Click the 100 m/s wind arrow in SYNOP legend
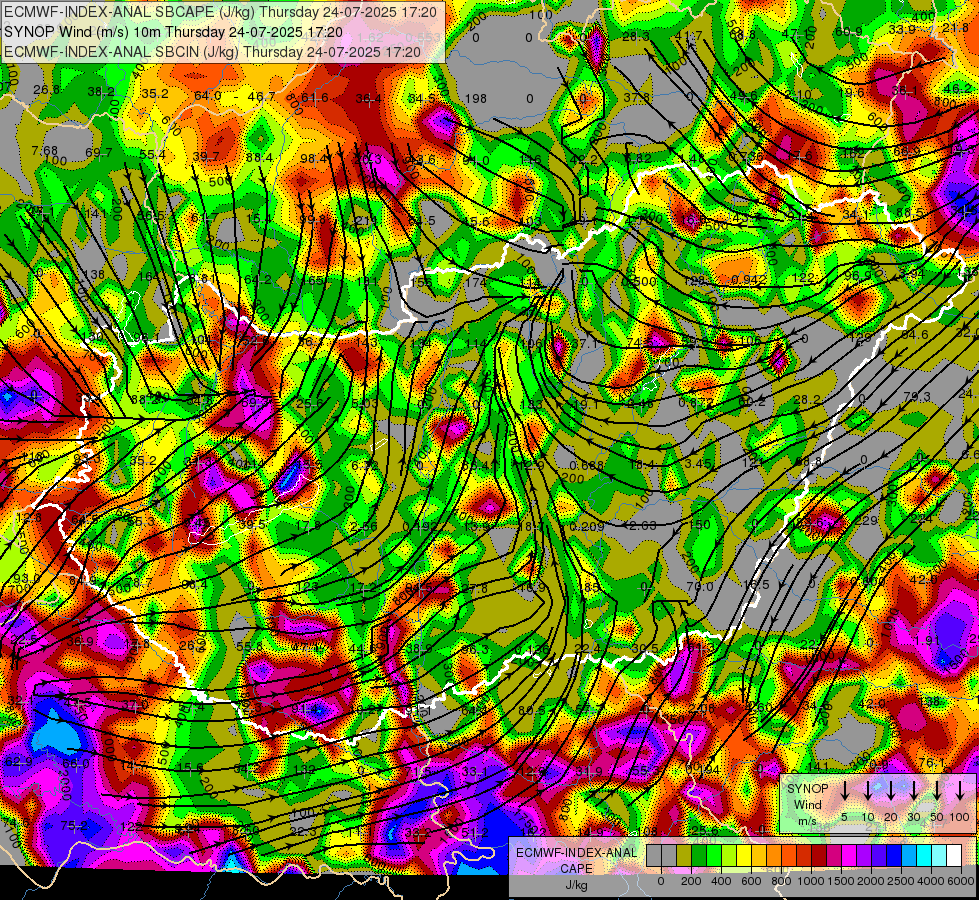 click(x=960, y=791)
